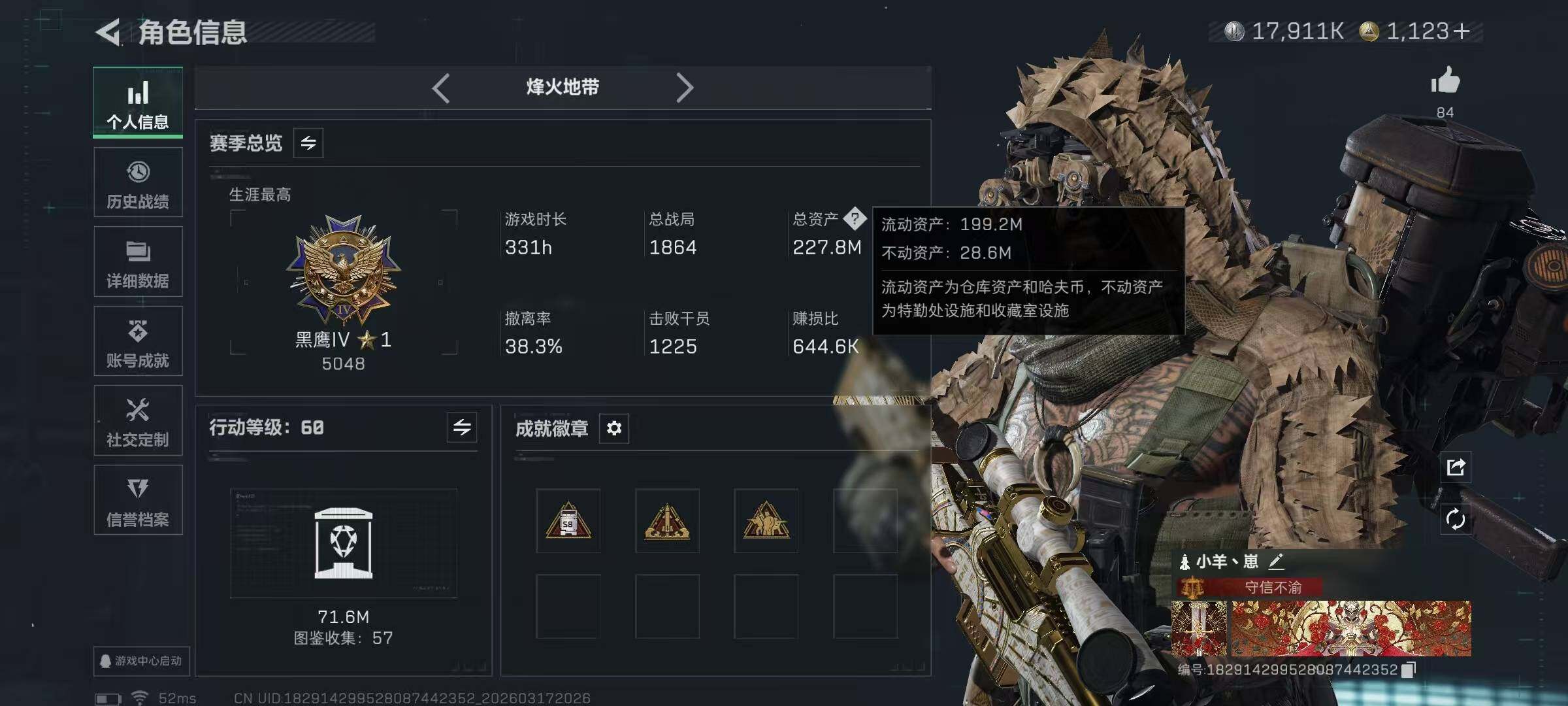Switch to previous mode with left chevron
1568x706 pixels.
[x=441, y=88]
